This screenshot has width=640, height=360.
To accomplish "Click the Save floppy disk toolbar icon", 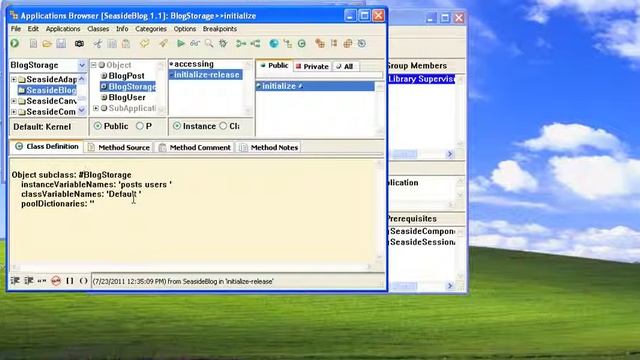I will (x=61, y=44).
